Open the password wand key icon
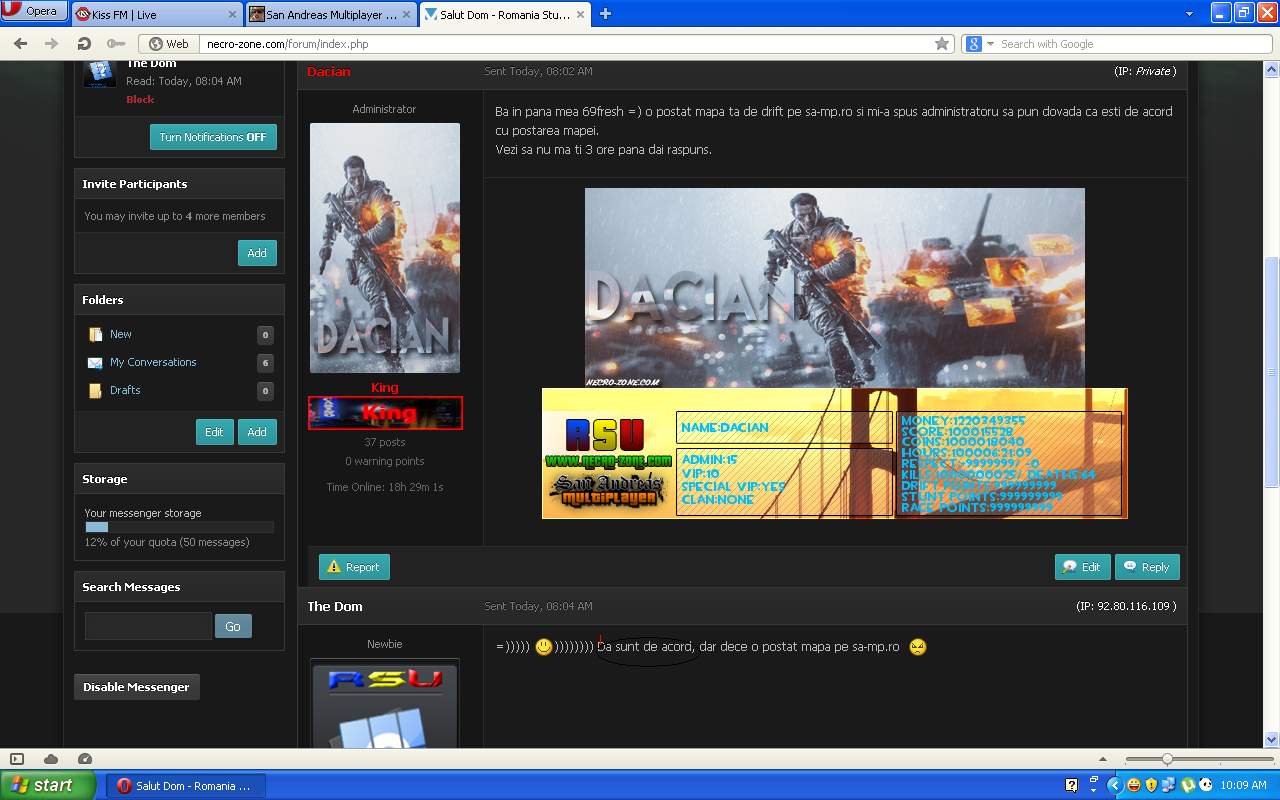The height and width of the screenshot is (800, 1280). [x=116, y=44]
